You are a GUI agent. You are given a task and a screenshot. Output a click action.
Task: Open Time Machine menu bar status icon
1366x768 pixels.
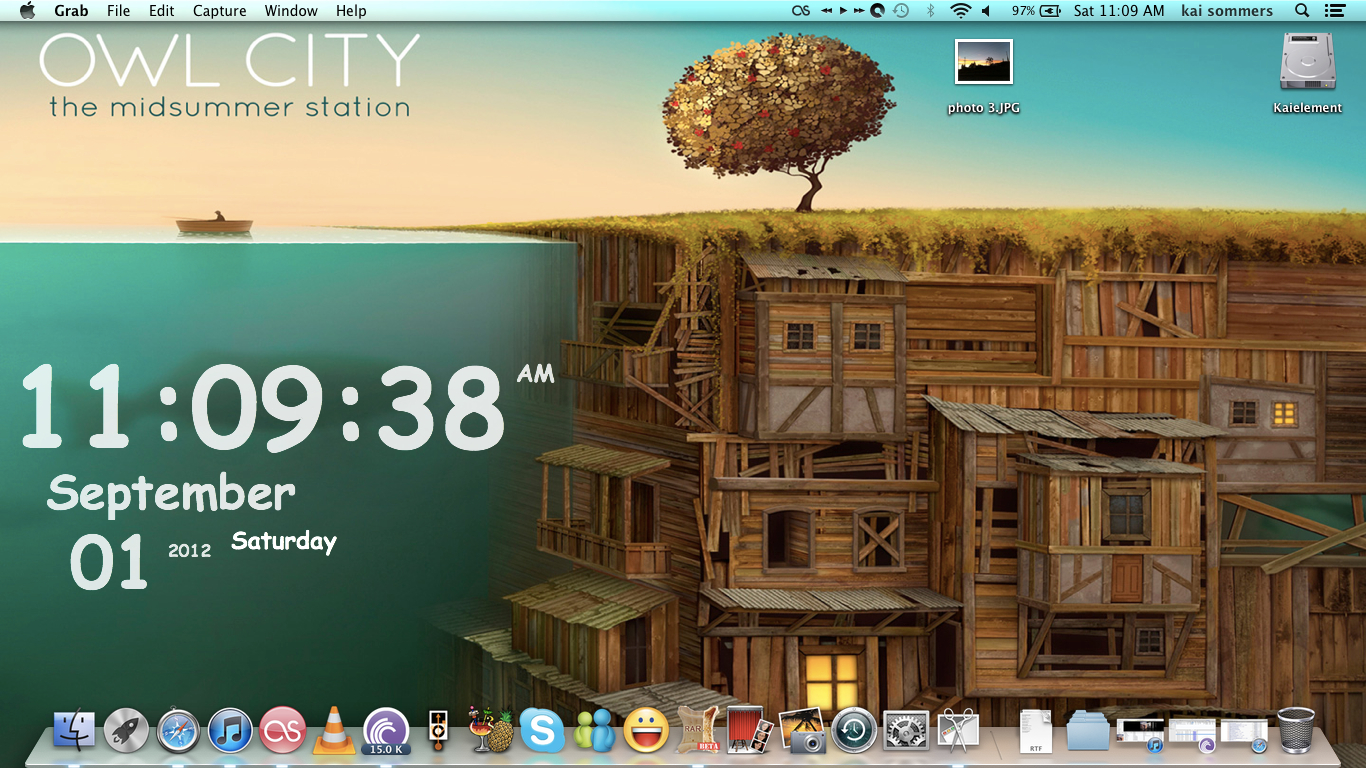(x=901, y=11)
